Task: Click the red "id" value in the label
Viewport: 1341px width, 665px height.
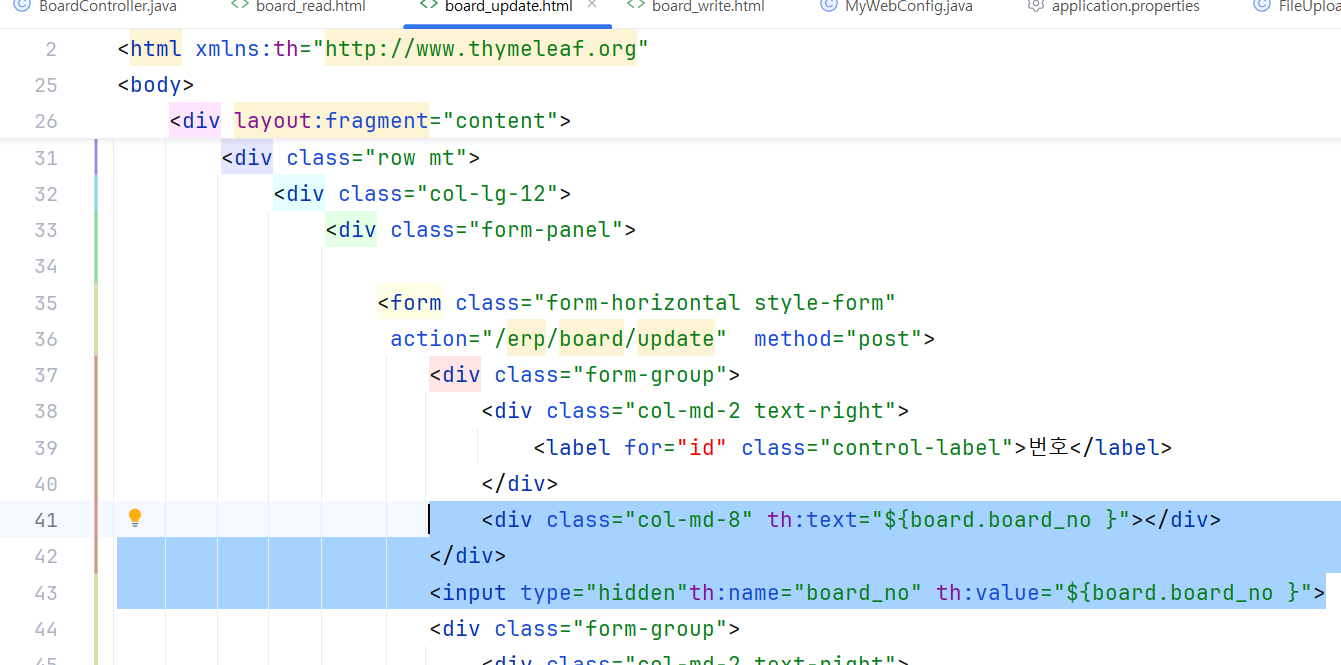Action: pyautogui.click(x=702, y=448)
